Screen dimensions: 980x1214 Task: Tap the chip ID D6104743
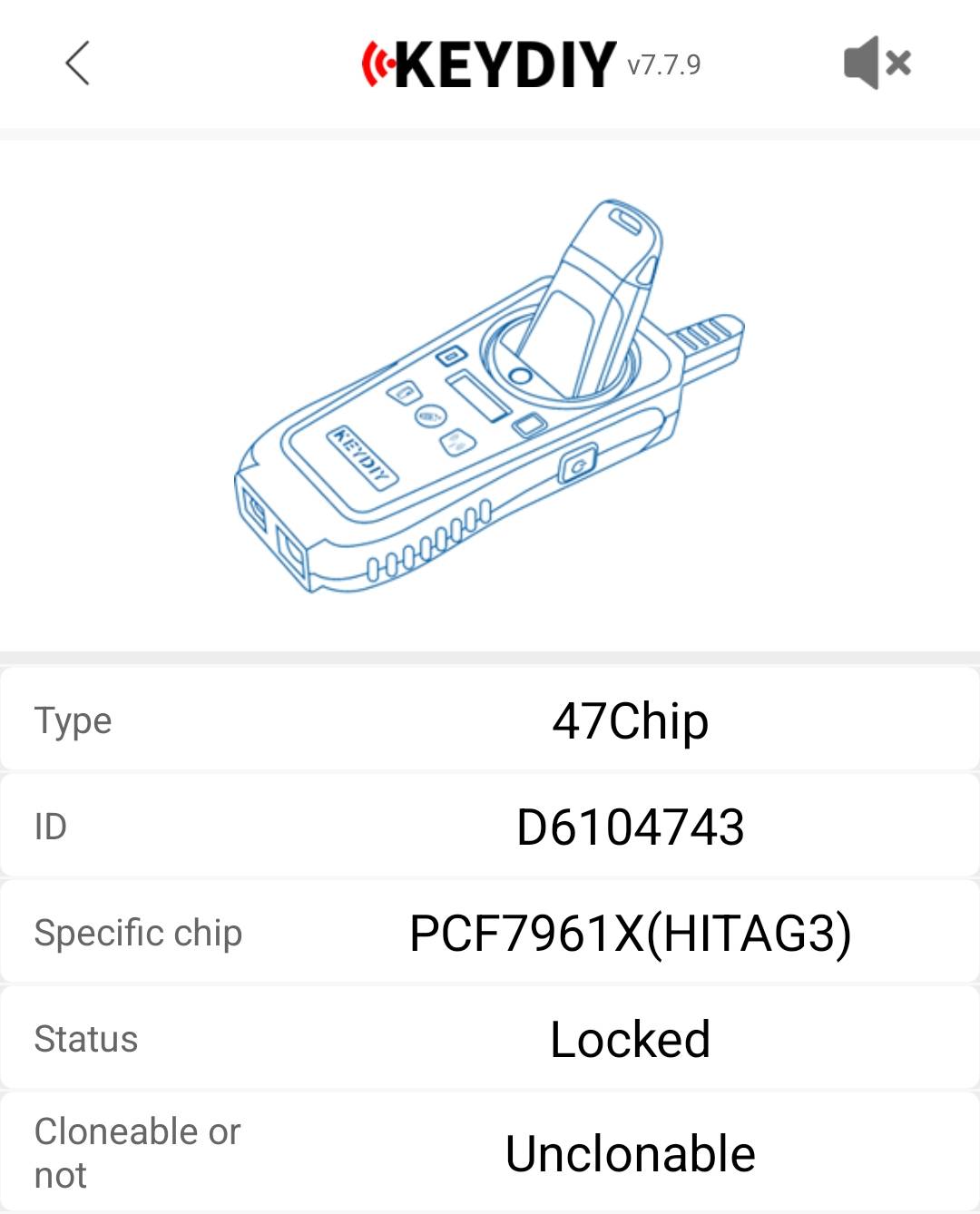pyautogui.click(x=631, y=827)
